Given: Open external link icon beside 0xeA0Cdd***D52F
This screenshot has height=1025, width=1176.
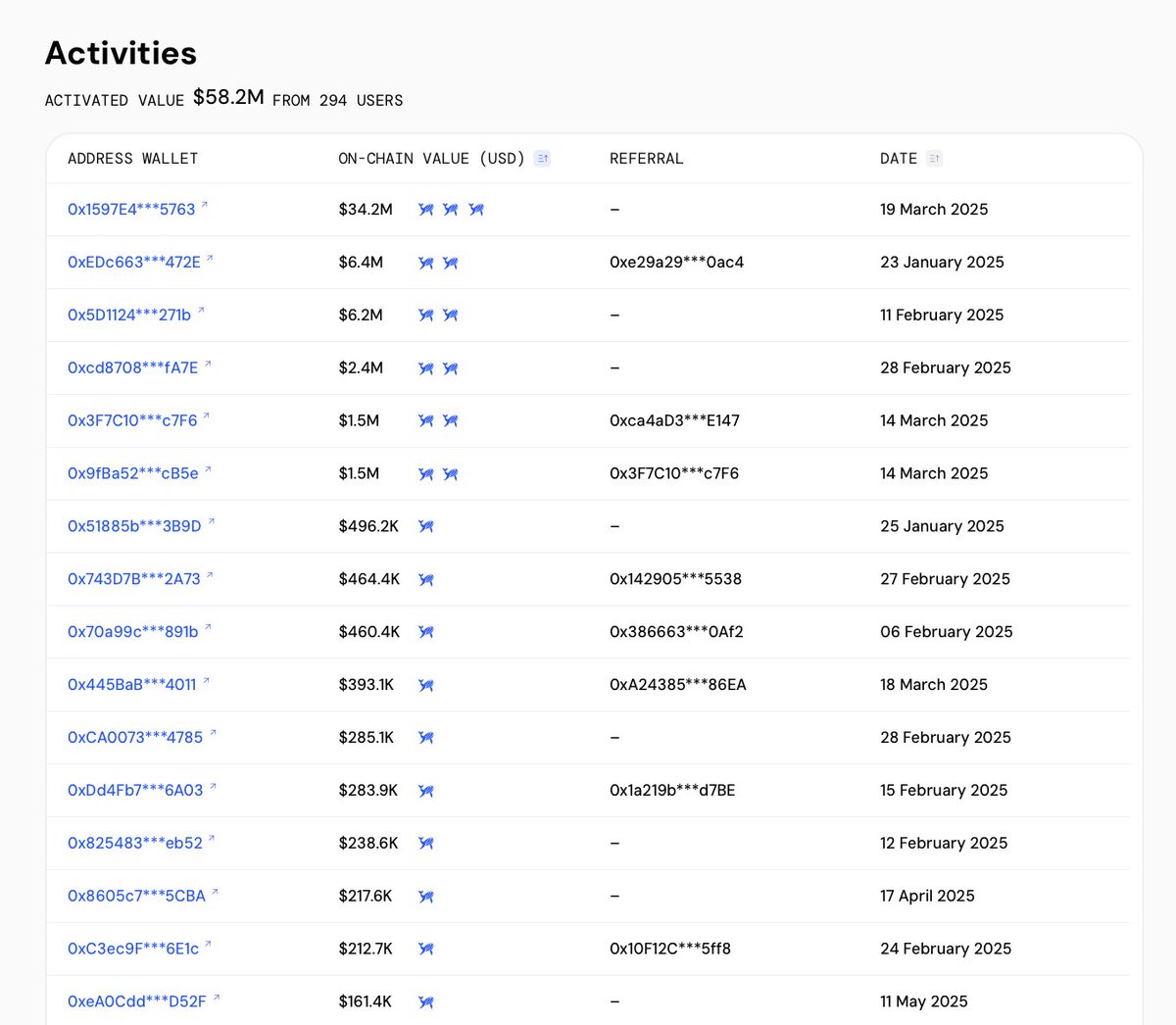Looking at the screenshot, I should 217,999.
